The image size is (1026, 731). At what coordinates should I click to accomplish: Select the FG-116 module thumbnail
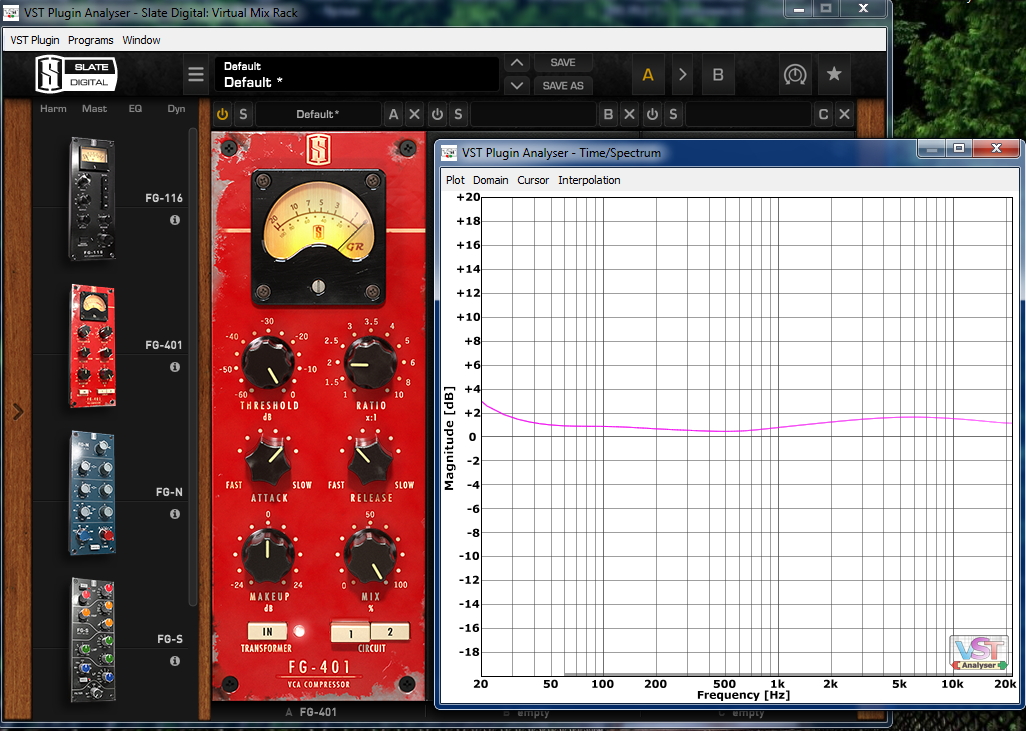(x=92, y=198)
